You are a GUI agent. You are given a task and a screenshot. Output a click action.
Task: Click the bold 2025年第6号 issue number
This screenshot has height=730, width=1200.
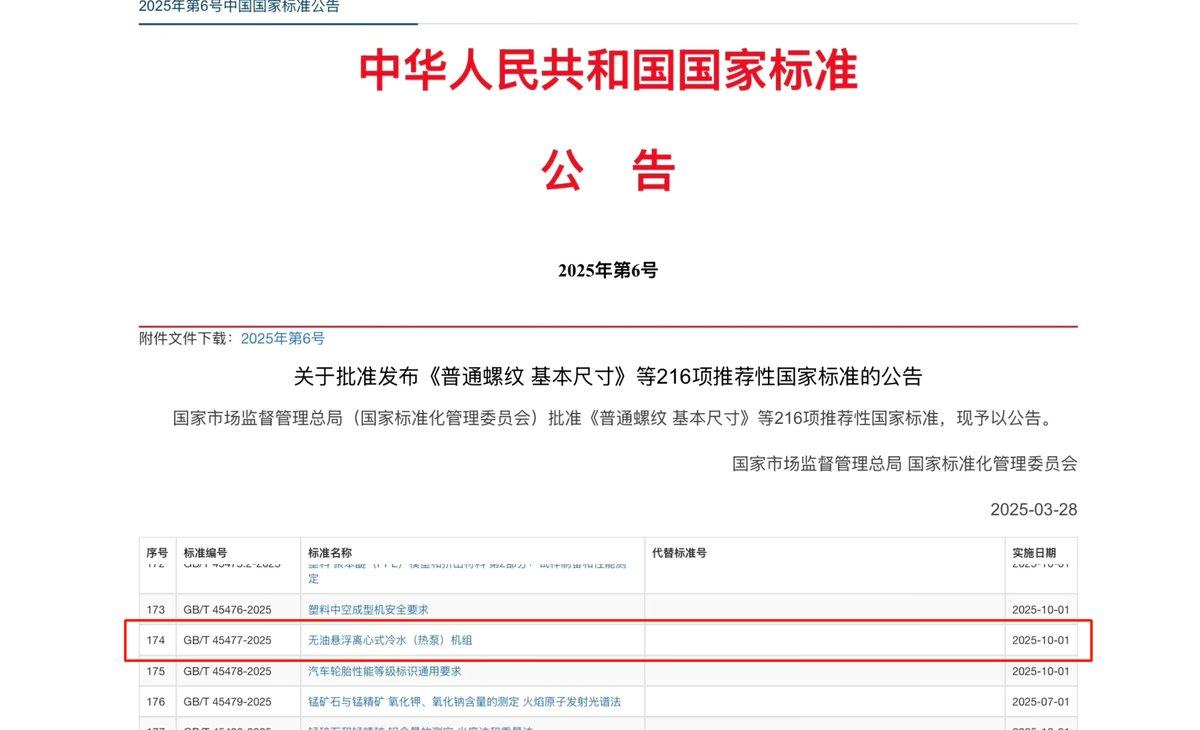[x=608, y=270]
